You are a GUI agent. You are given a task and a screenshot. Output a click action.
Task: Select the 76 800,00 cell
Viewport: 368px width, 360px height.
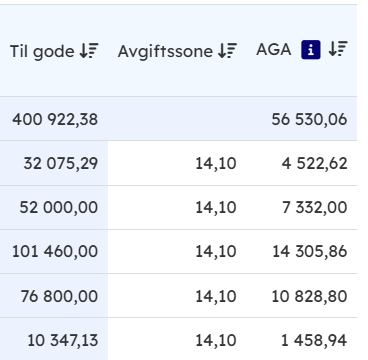pyautogui.click(x=59, y=296)
